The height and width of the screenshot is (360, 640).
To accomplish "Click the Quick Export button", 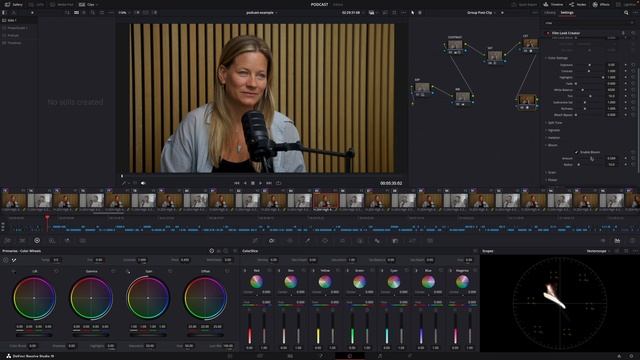I will 524,4.
